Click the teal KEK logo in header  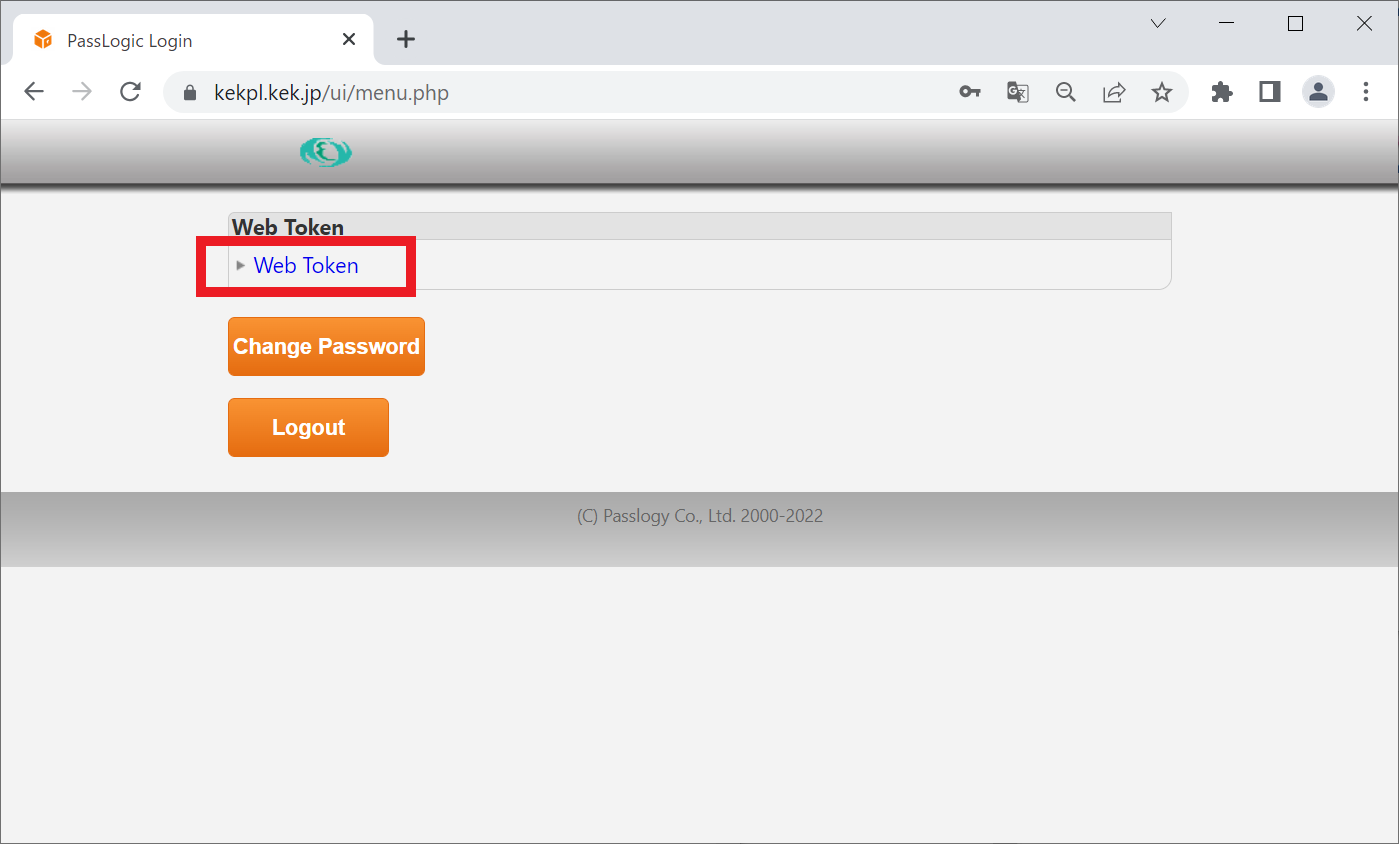coord(326,153)
